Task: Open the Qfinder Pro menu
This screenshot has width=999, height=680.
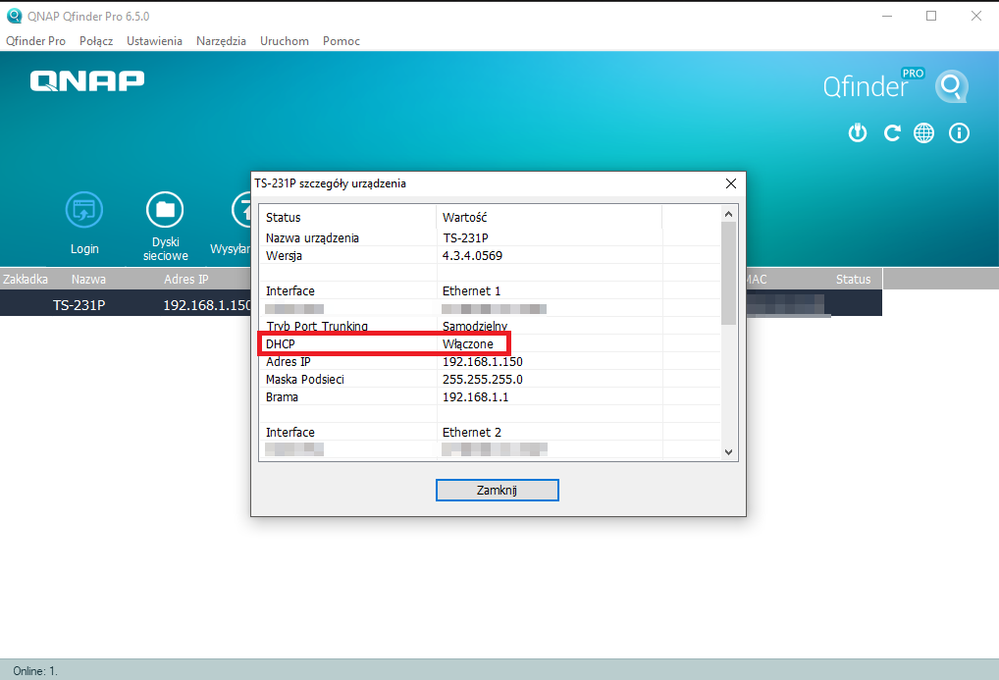Action: point(36,41)
